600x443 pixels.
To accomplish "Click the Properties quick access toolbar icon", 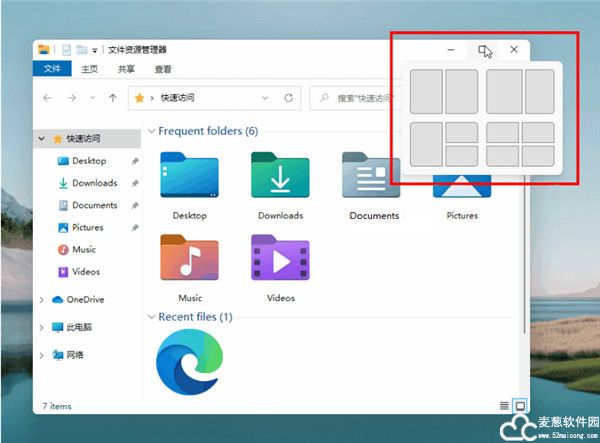I will (67, 50).
